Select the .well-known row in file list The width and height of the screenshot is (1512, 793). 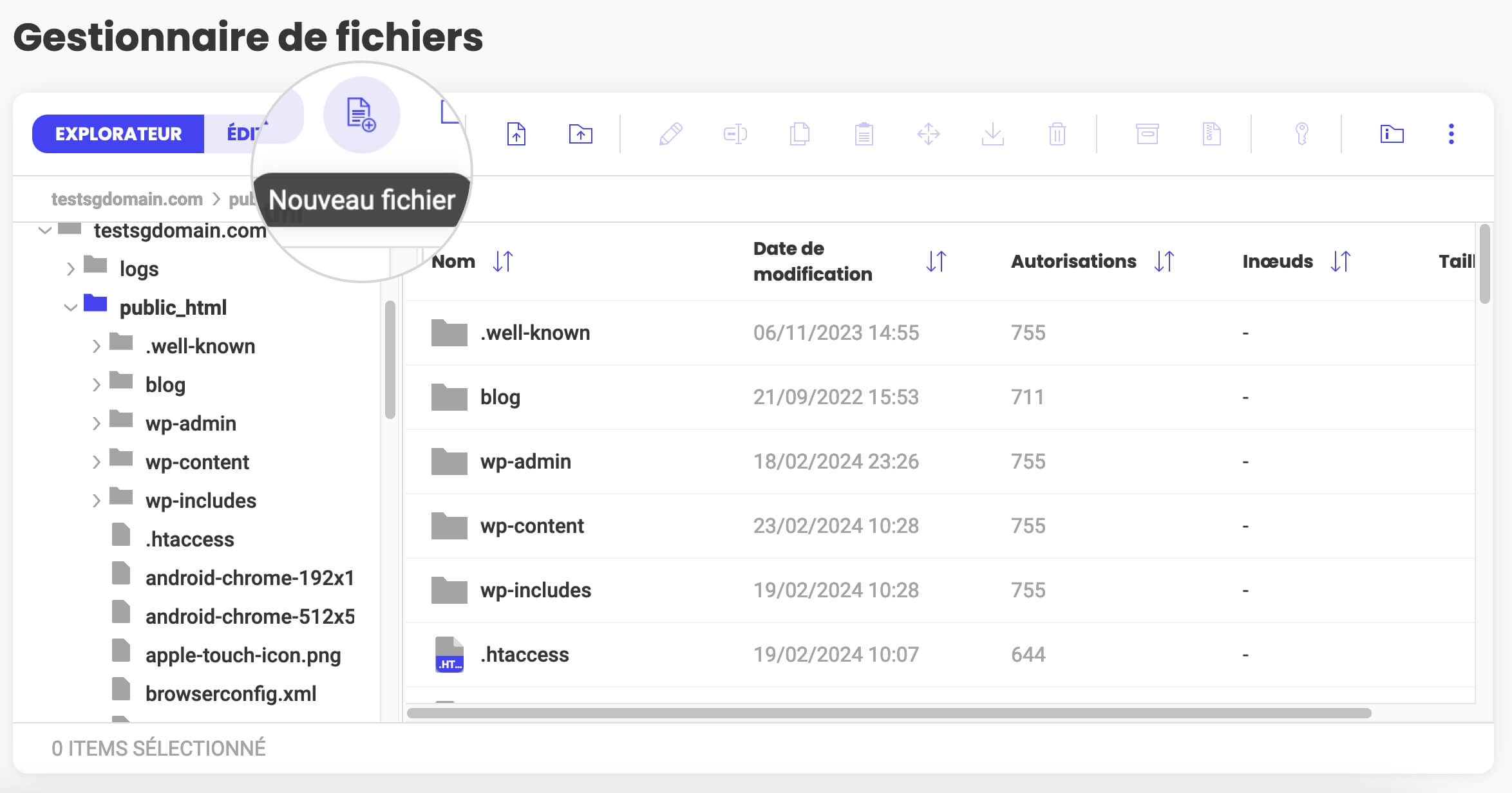(940, 333)
